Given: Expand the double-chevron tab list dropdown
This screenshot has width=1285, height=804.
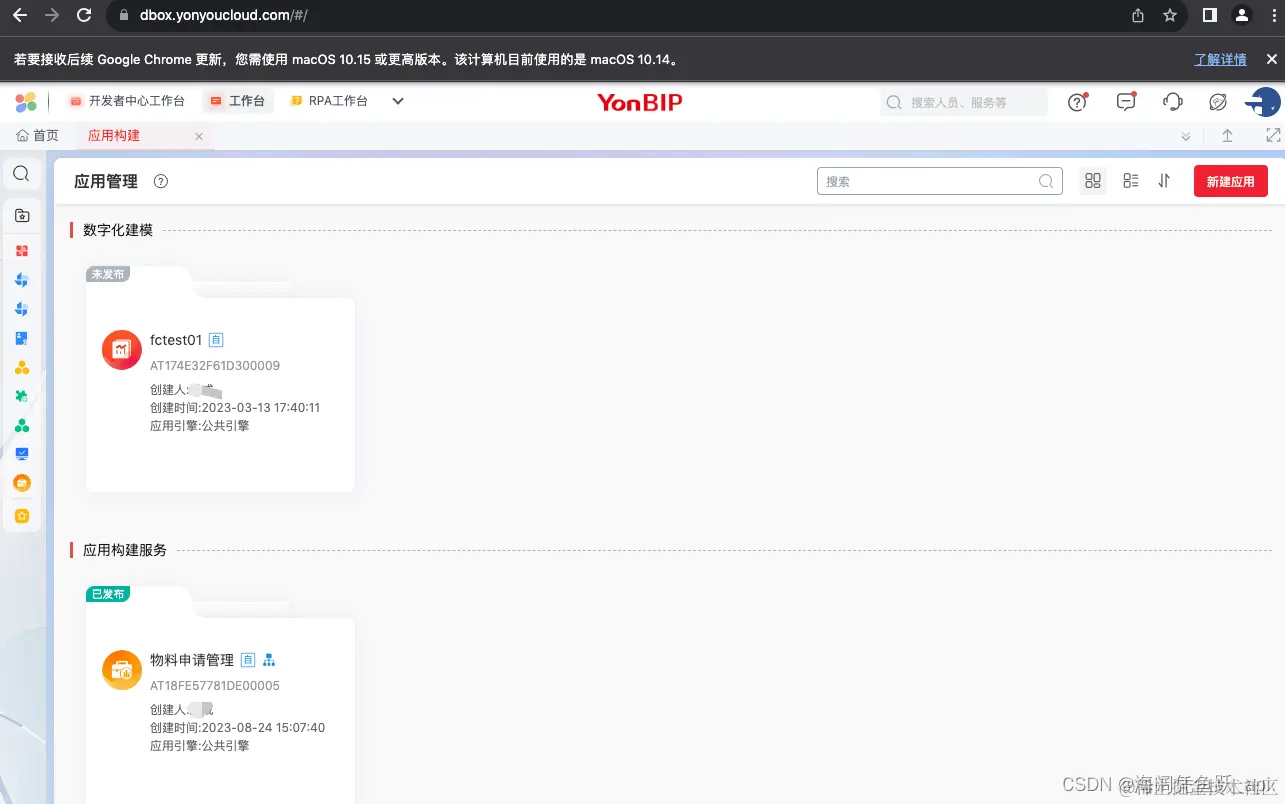Looking at the screenshot, I should [1186, 136].
